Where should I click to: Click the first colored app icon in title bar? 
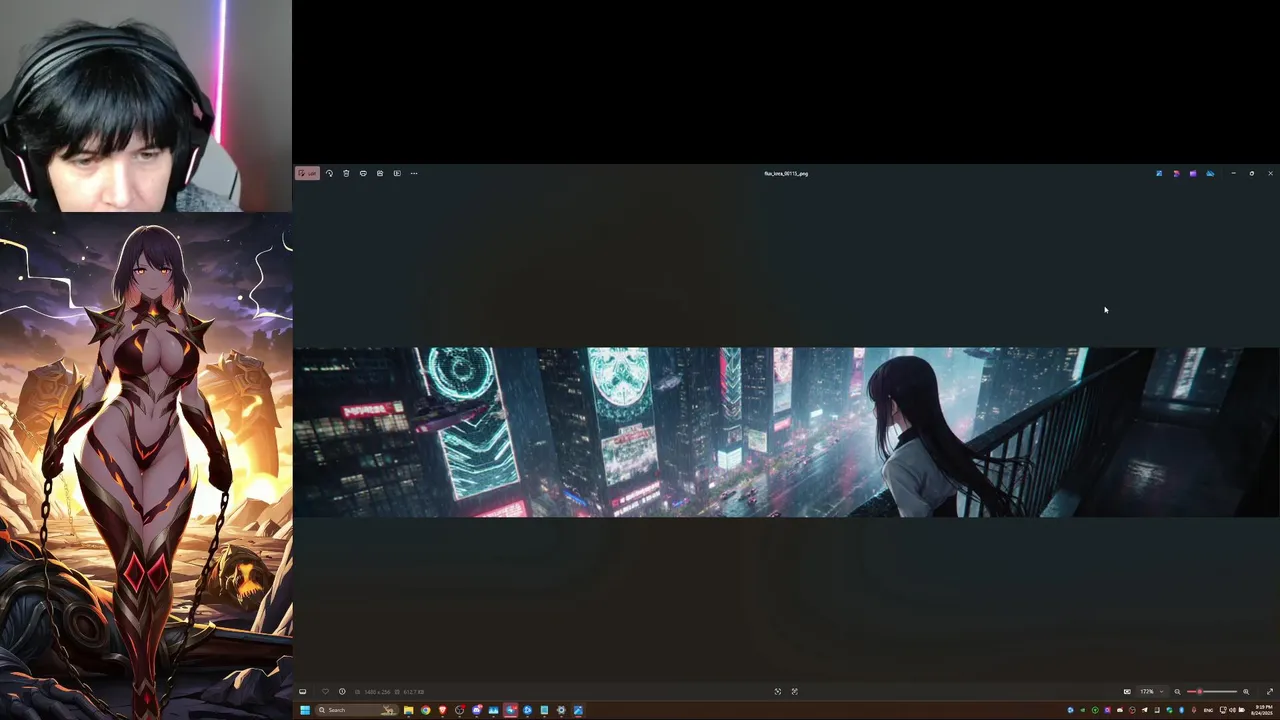1159,173
